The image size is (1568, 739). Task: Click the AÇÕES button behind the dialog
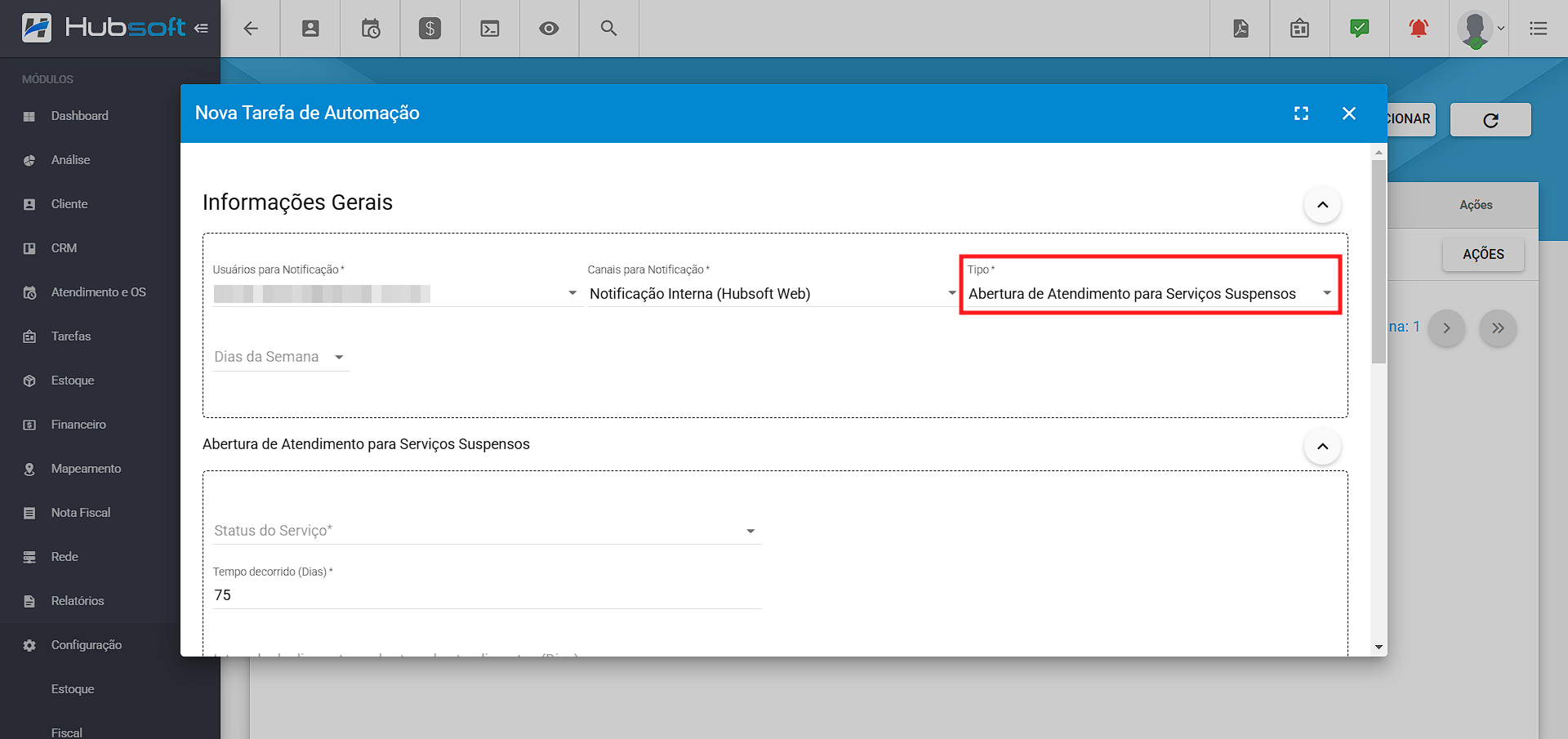(1483, 255)
